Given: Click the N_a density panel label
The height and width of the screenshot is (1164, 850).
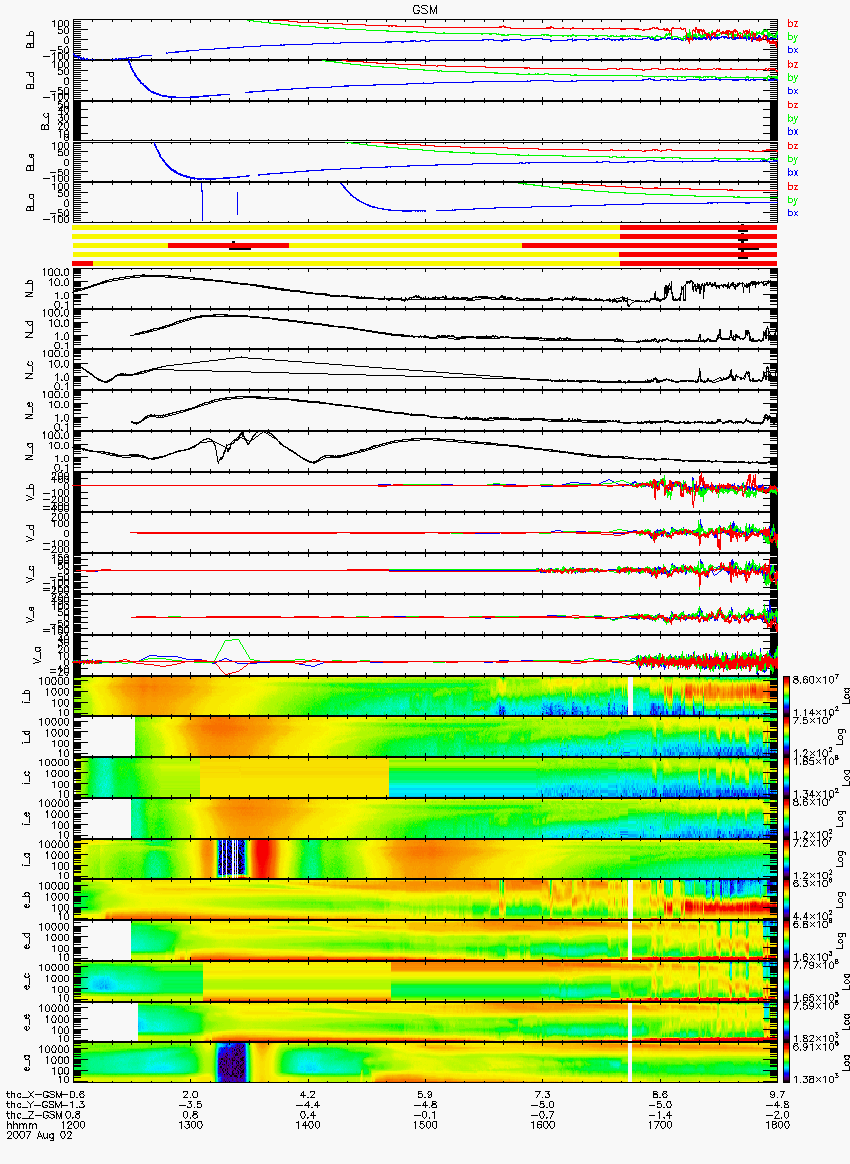Looking at the screenshot, I should (30, 451).
